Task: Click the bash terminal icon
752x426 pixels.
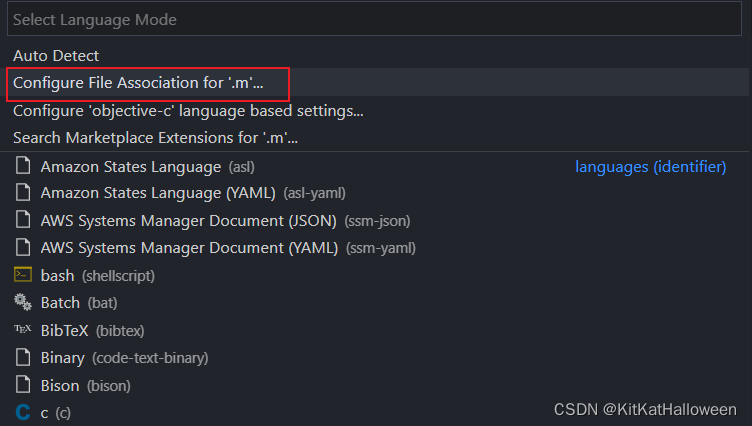Action: tap(23, 274)
